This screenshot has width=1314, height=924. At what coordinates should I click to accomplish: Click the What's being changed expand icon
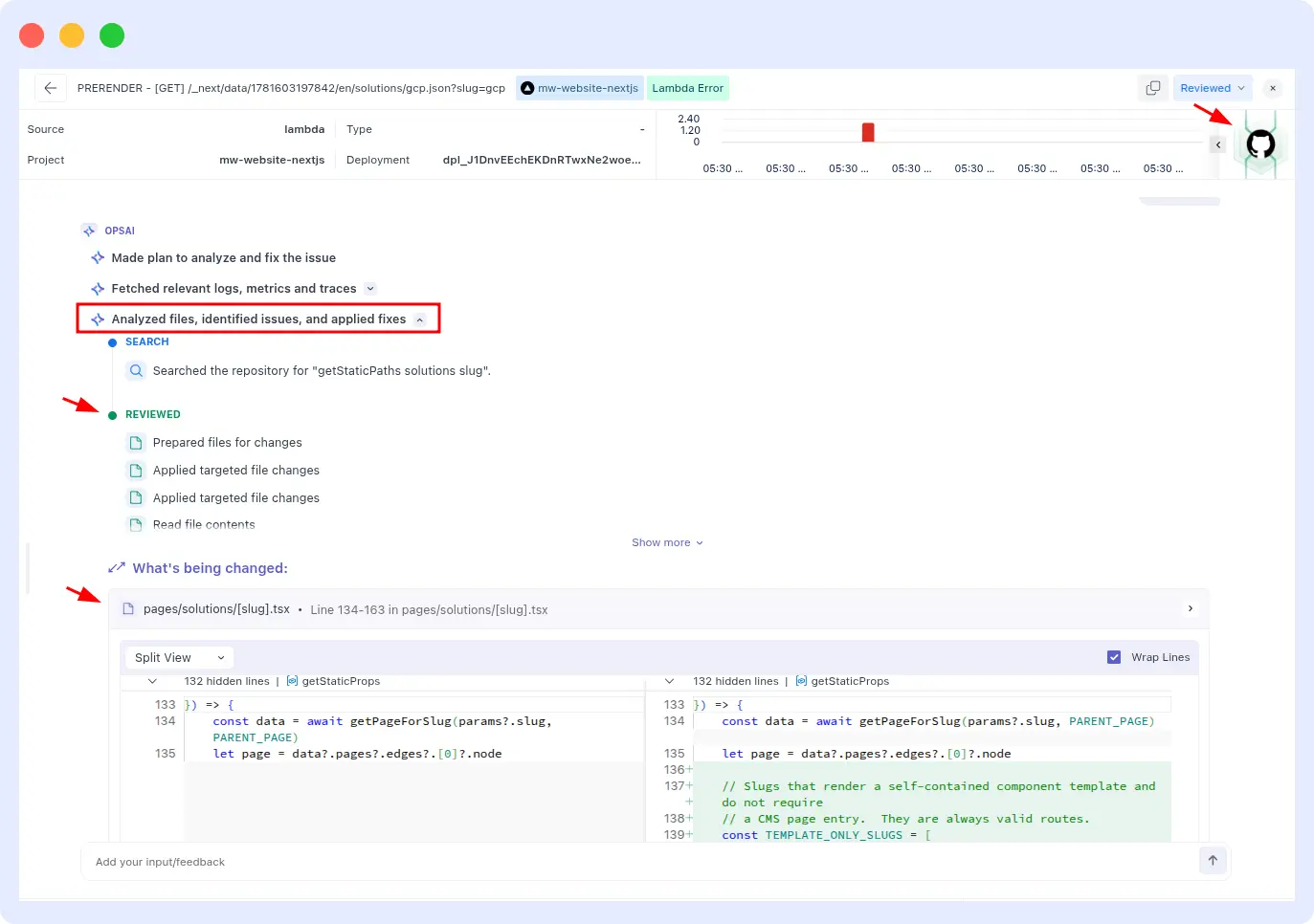point(117,568)
